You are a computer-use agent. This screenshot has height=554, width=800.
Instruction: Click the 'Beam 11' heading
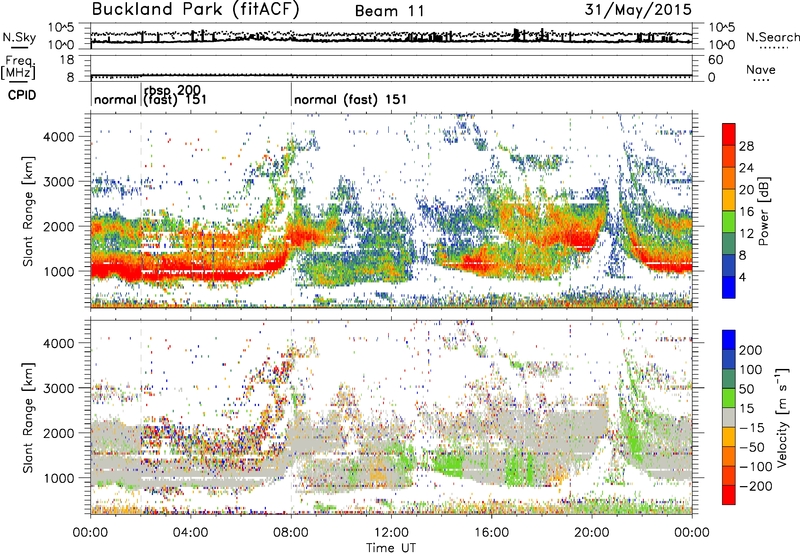pyautogui.click(x=389, y=11)
